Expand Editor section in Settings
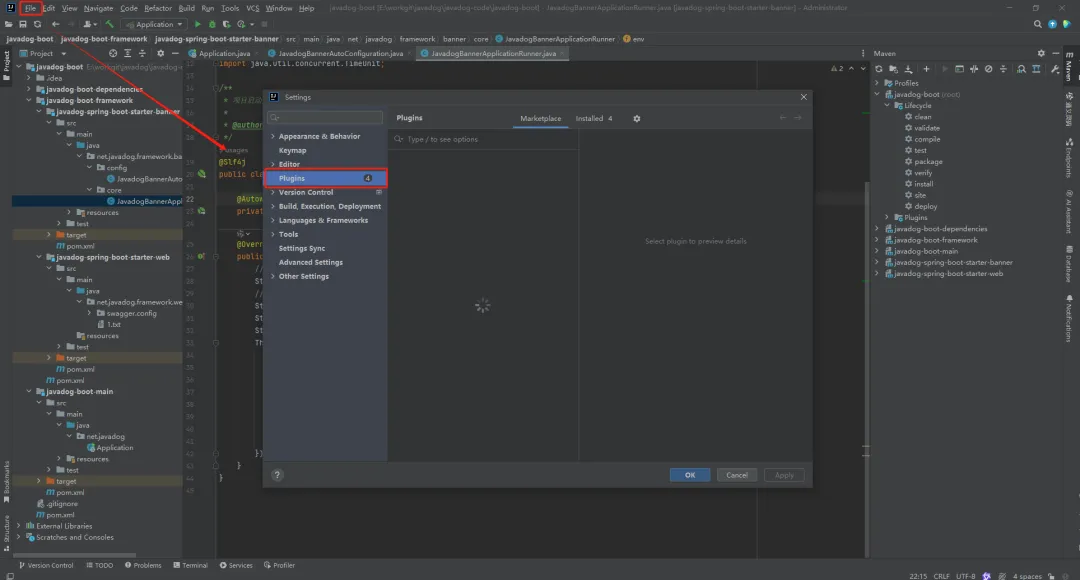 pos(273,164)
